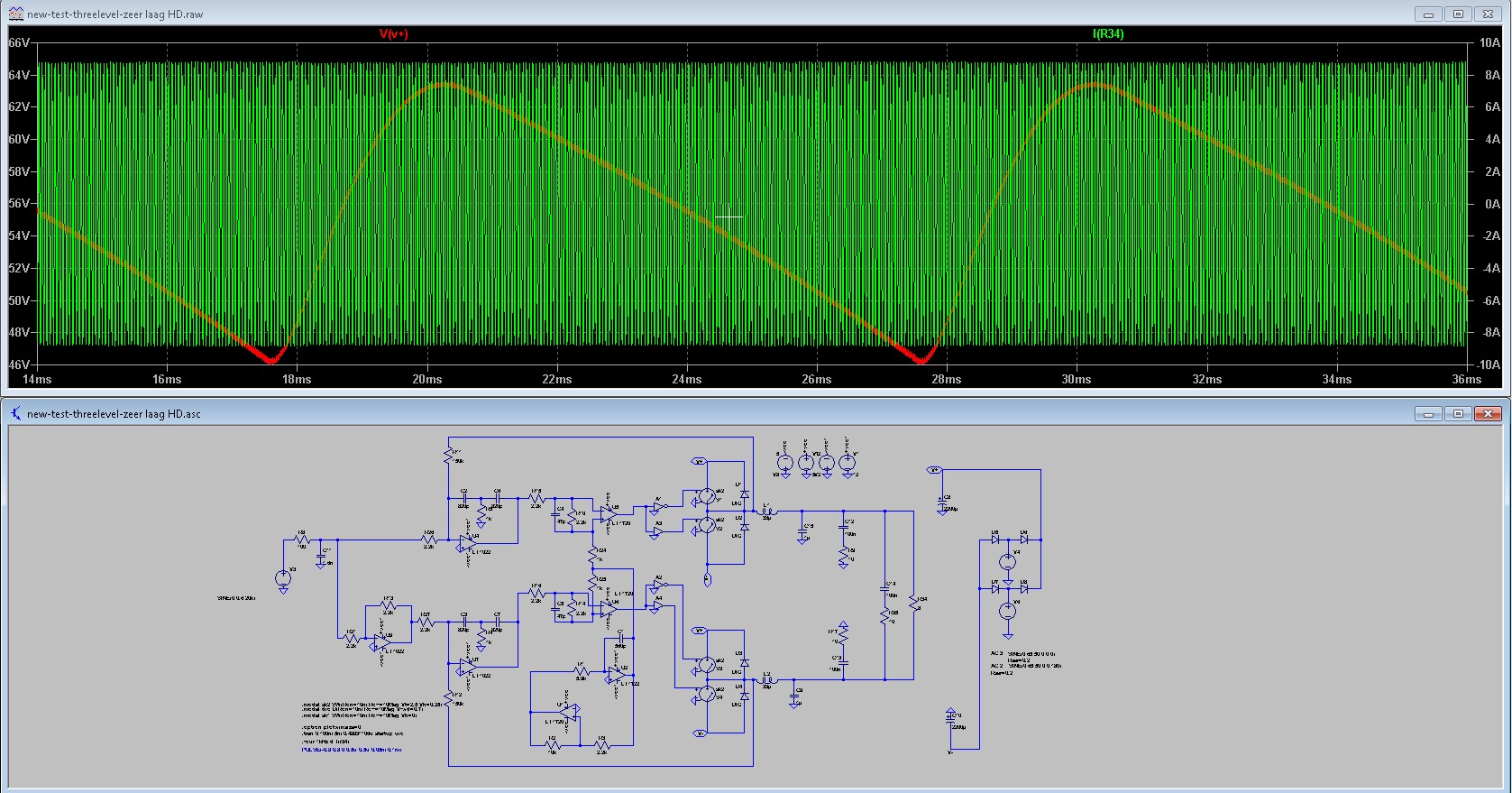Click the schematic window icon in its title bar
Viewport: 1512px width, 793px height.
[x=15, y=413]
